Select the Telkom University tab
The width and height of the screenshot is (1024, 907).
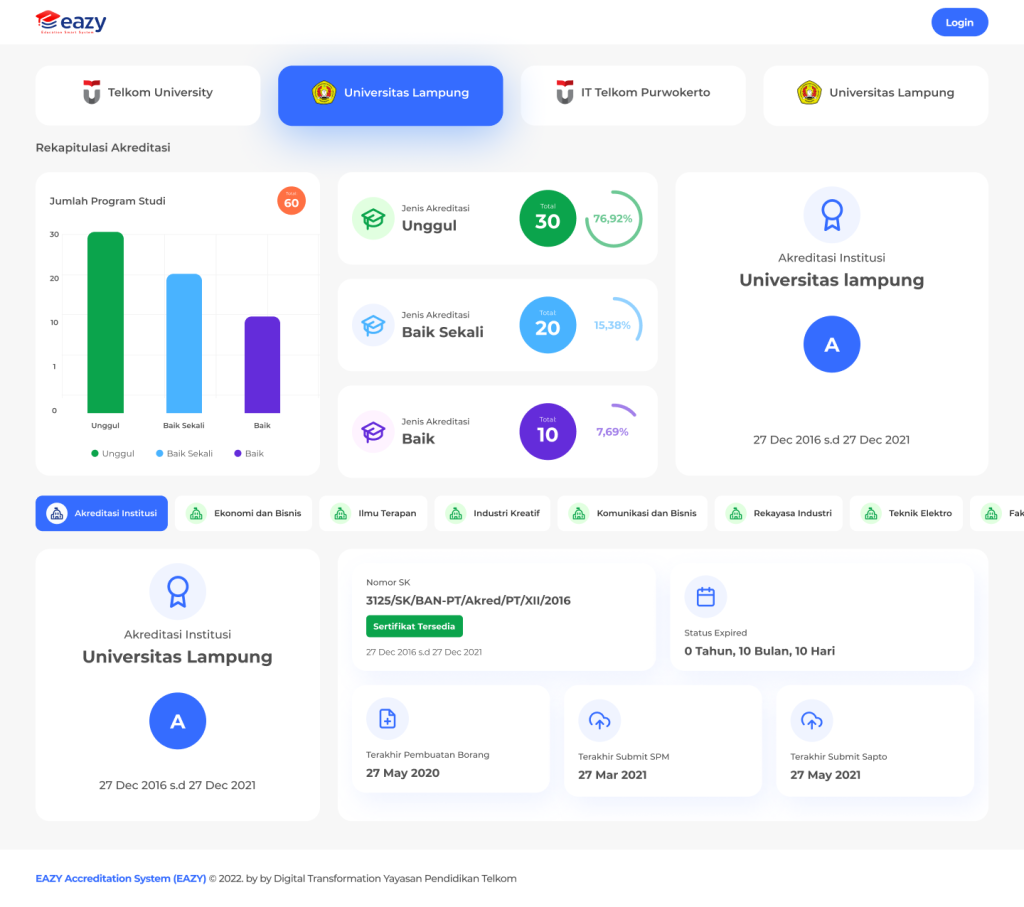point(148,93)
